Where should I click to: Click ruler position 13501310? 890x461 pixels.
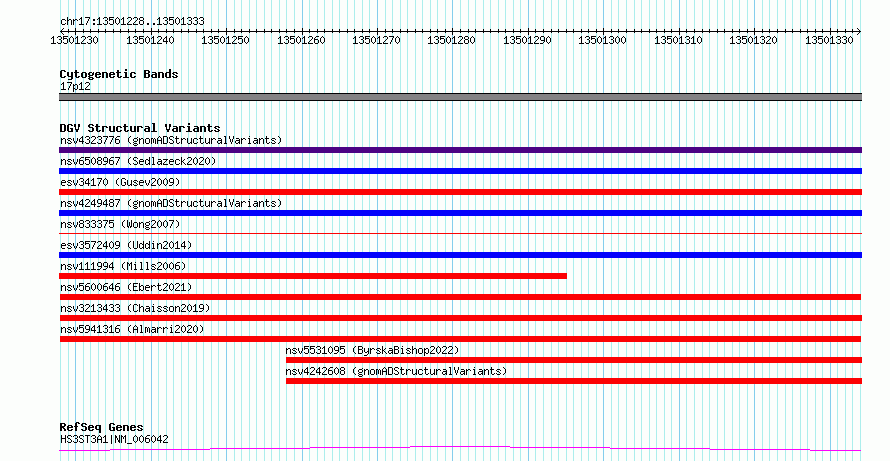tap(678, 40)
